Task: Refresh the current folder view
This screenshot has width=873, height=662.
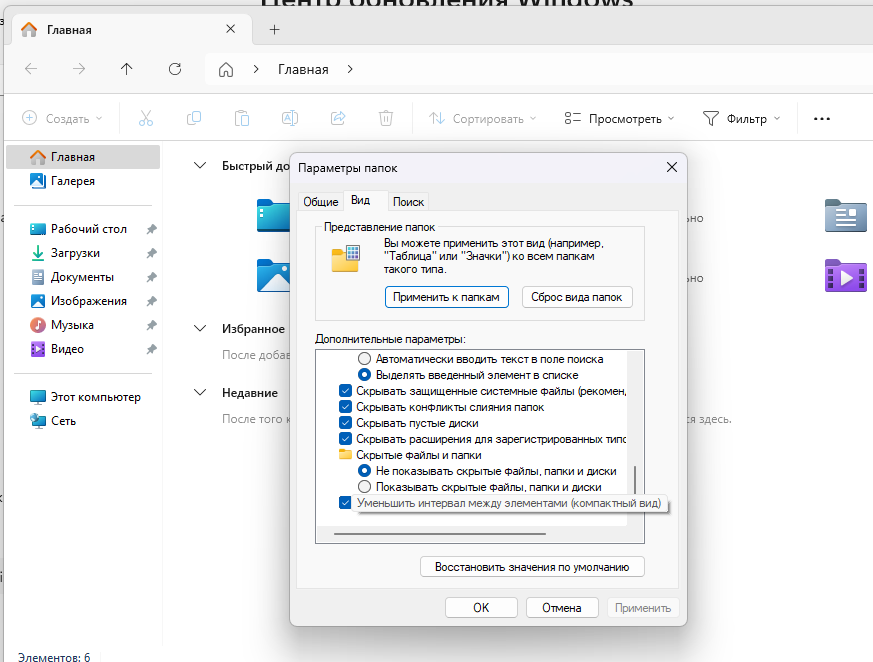Action: coord(175,69)
